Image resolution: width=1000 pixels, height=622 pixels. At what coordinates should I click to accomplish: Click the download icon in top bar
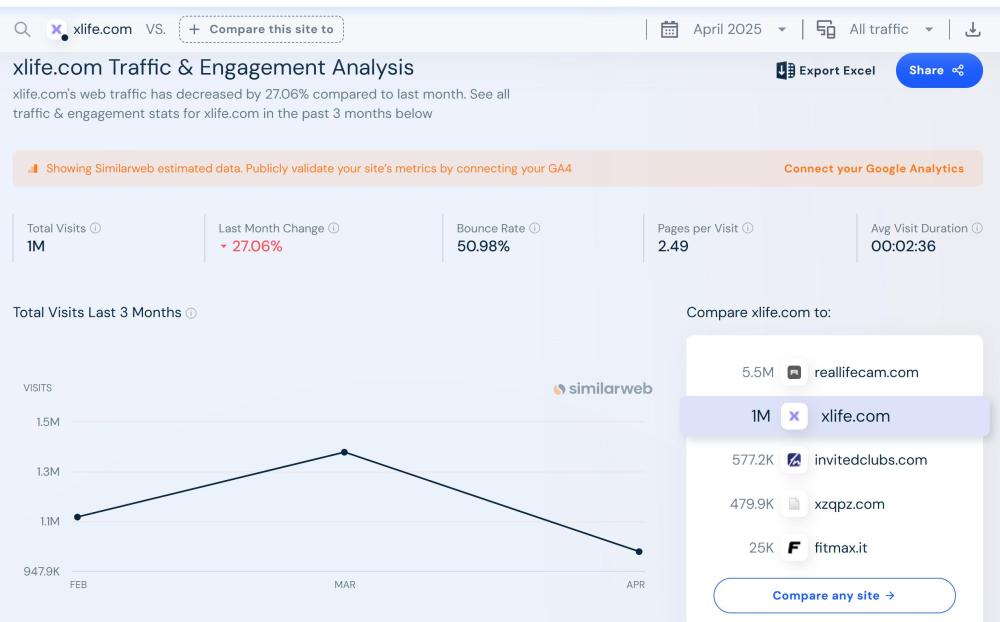pos(972,30)
